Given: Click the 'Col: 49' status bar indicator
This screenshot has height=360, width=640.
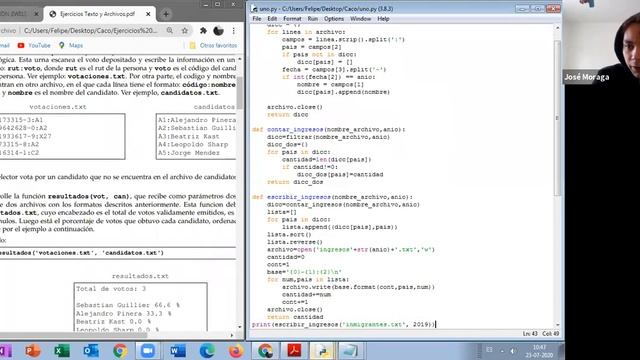Looking at the screenshot, I should coord(551,333).
